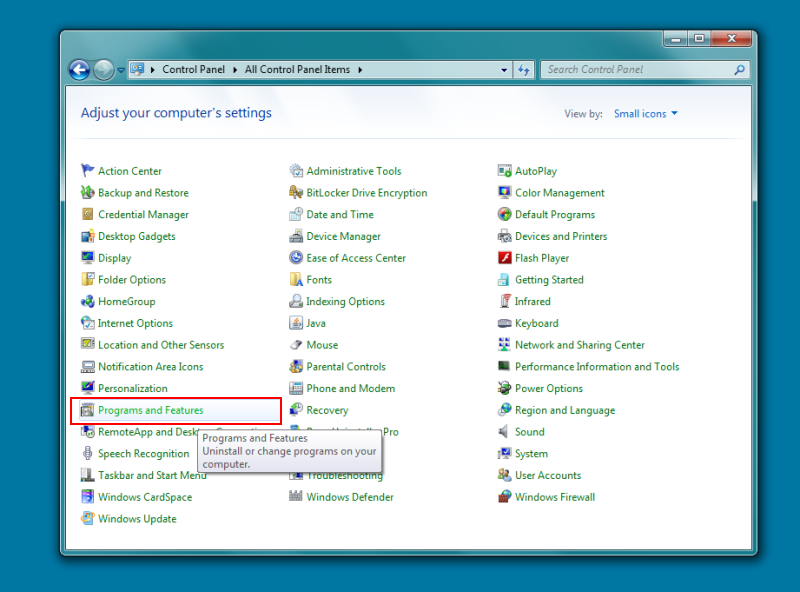Click the Mouse icon
800x592 pixels.
(296, 344)
